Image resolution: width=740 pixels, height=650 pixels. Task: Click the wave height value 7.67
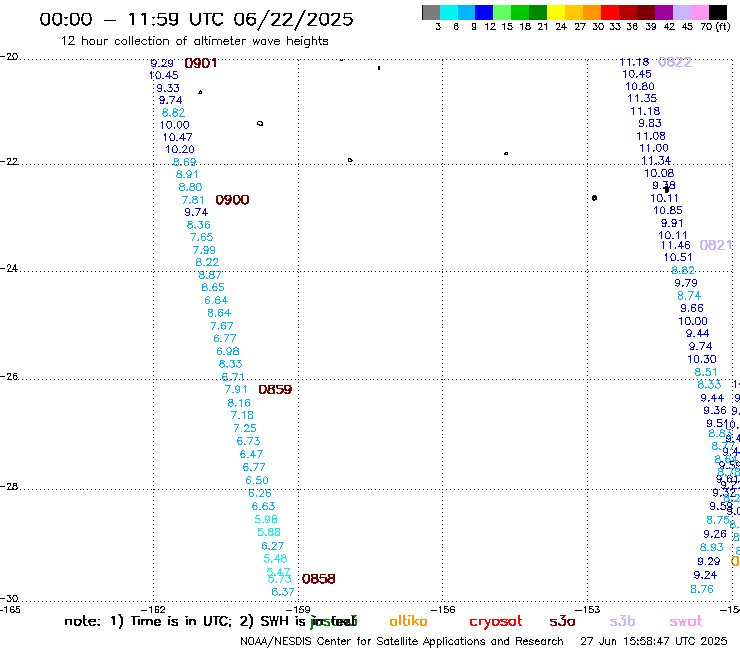[222, 326]
